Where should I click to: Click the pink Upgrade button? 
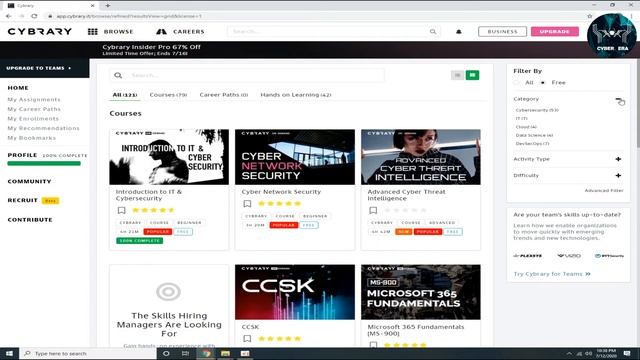point(555,31)
